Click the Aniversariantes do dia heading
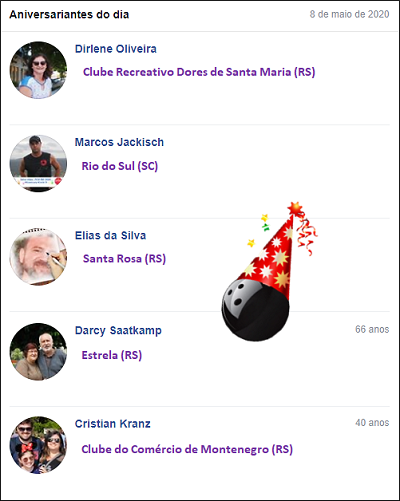400x501 pixels. click(69, 15)
